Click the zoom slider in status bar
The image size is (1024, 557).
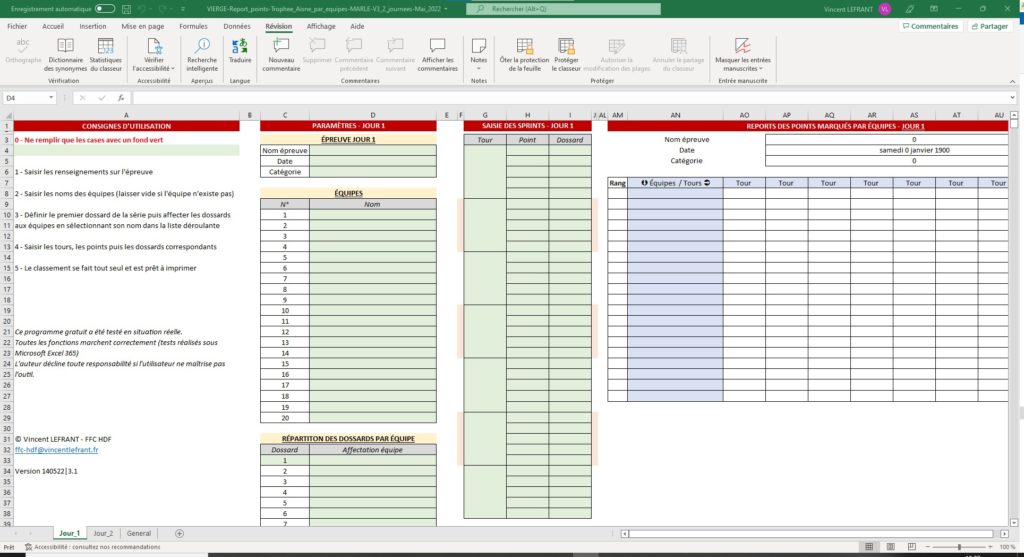pyautogui.click(x=958, y=547)
